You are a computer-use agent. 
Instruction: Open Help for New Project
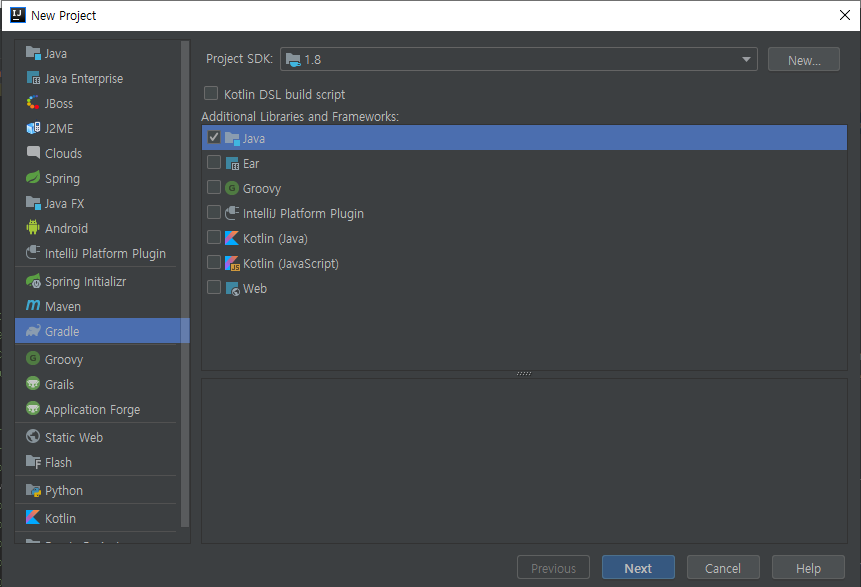808,568
